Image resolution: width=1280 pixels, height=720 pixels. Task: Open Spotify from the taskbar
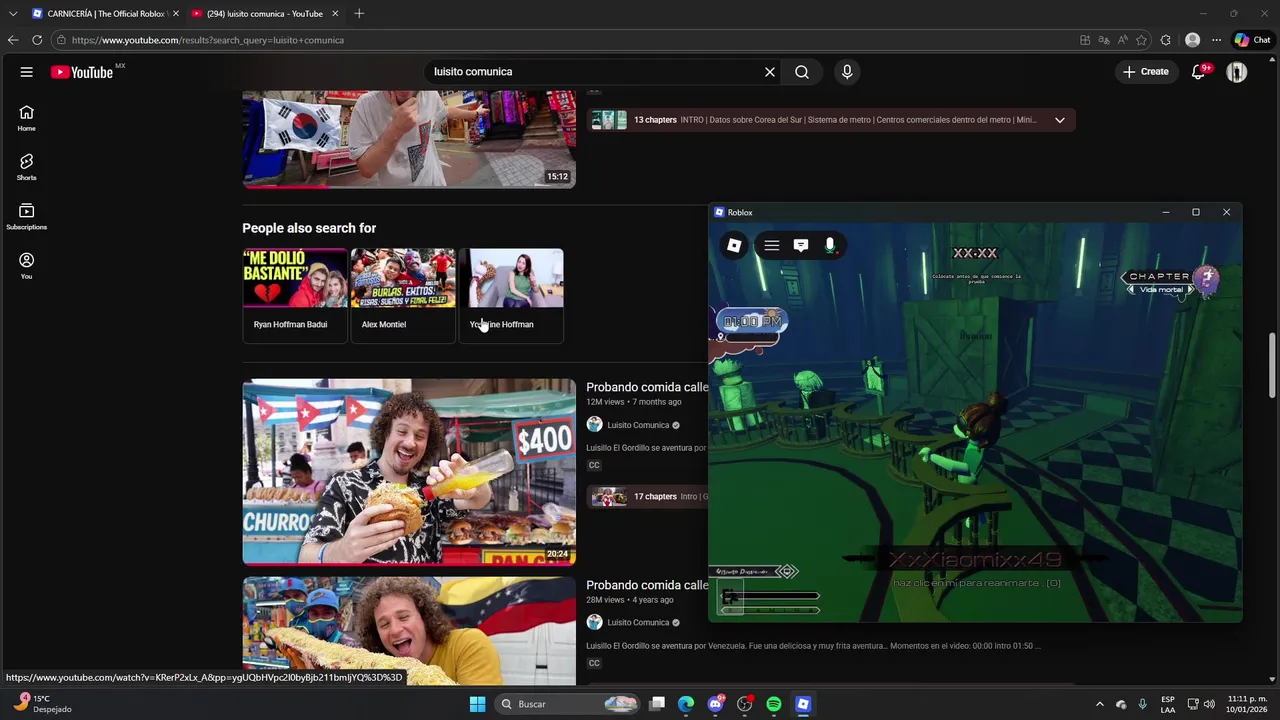pyautogui.click(x=774, y=704)
